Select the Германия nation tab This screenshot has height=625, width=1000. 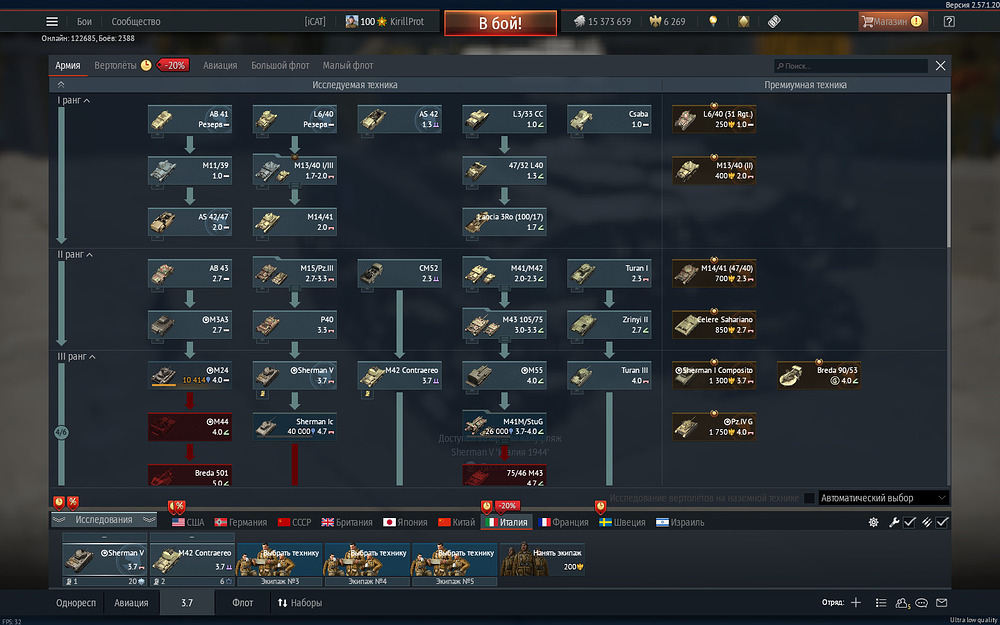(240, 522)
